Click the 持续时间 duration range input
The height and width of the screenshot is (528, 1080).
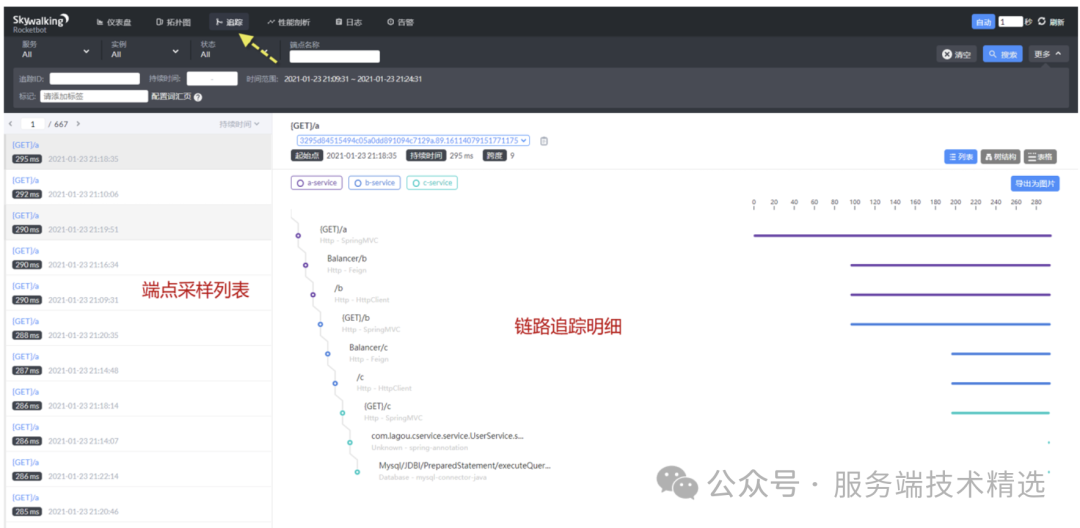212,78
